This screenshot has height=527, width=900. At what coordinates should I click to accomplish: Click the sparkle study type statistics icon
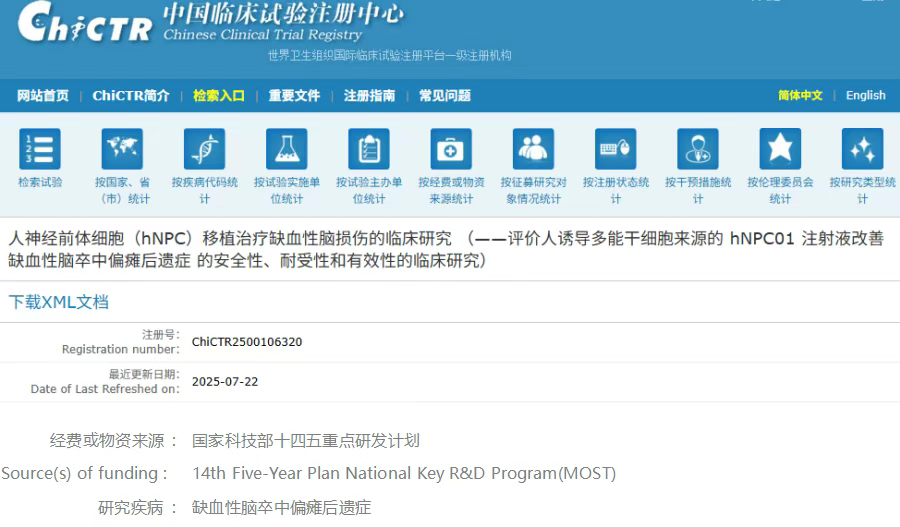pyautogui.click(x=862, y=149)
